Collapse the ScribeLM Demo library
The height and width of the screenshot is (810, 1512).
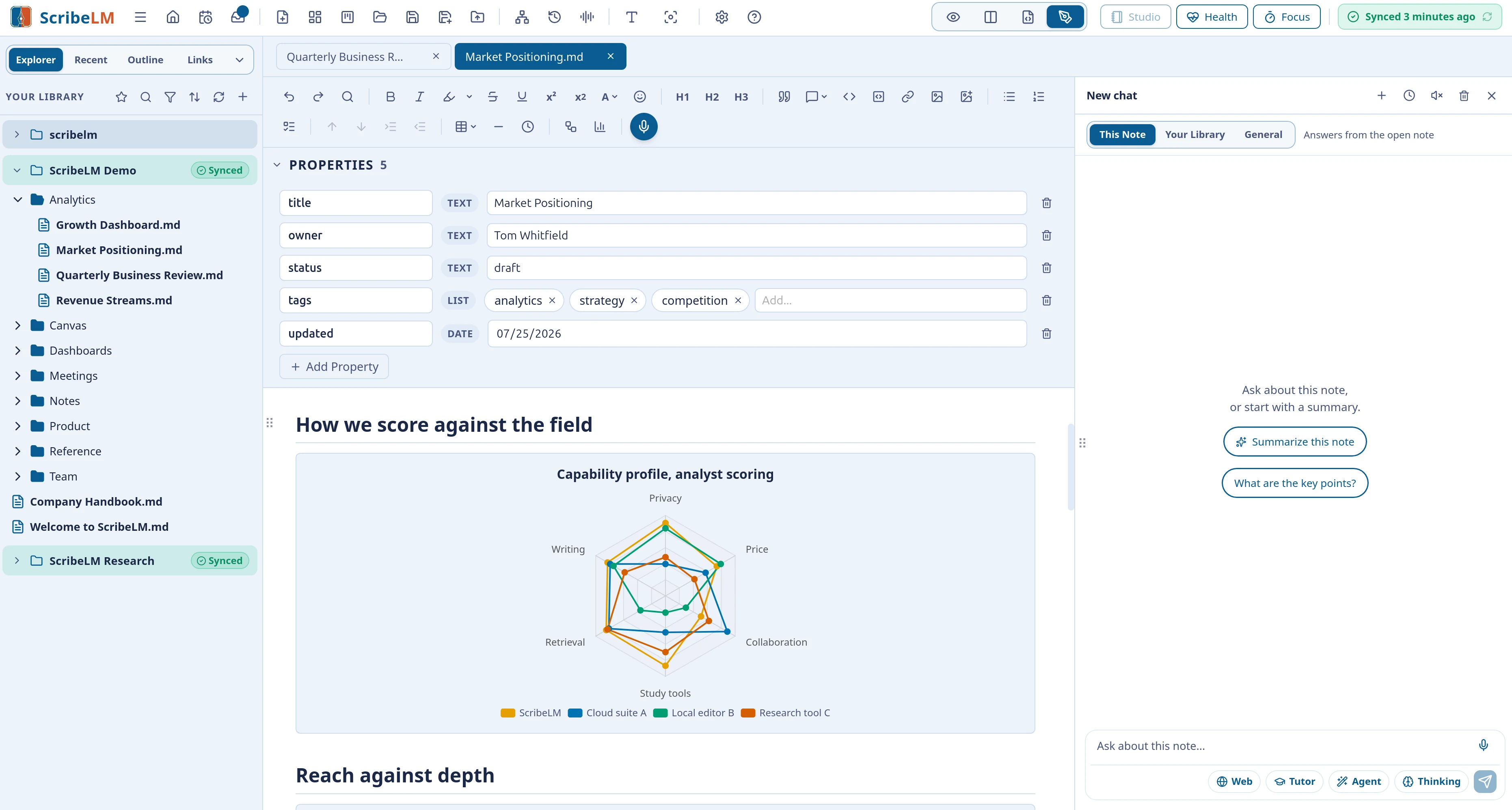[x=17, y=170]
